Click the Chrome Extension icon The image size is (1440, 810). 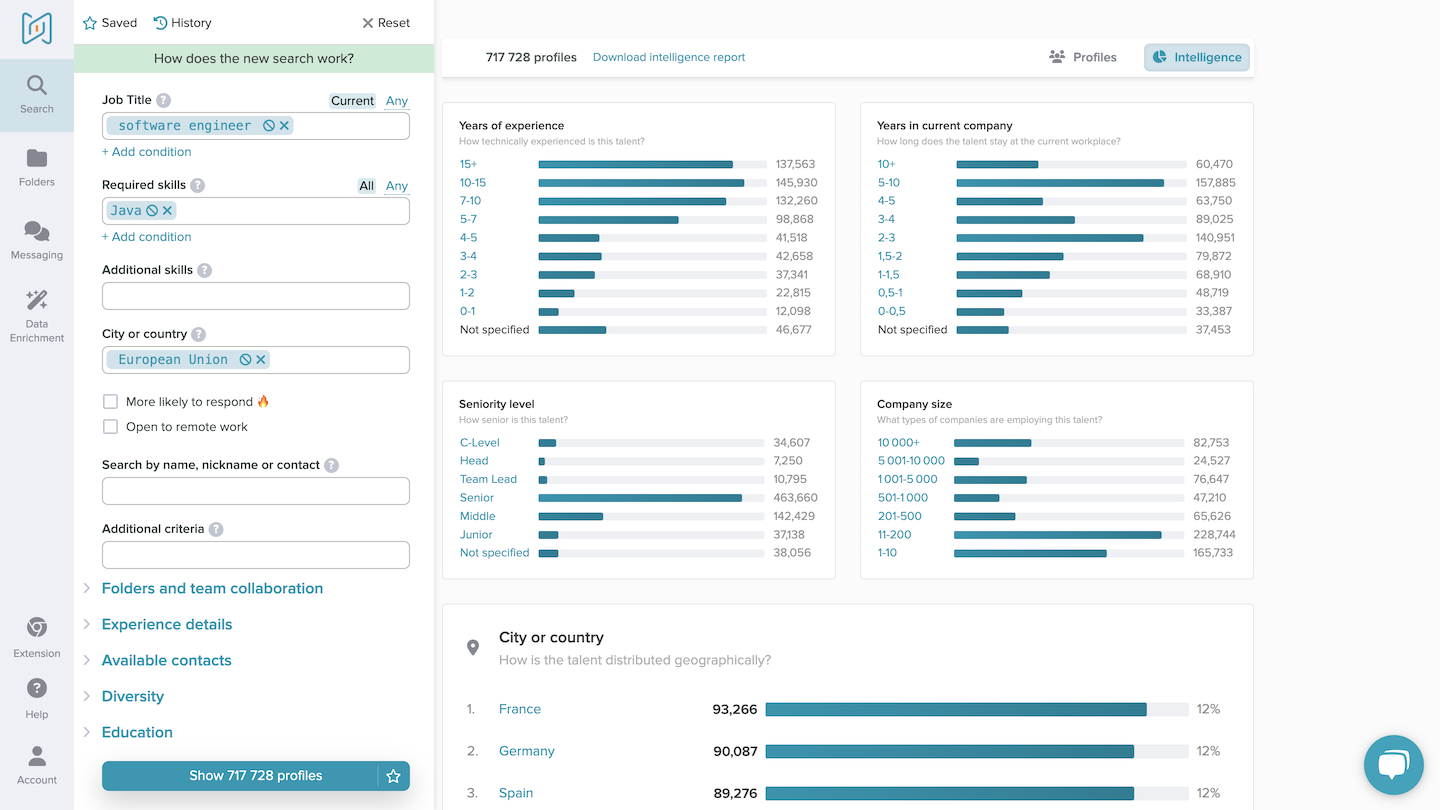[x=37, y=628]
